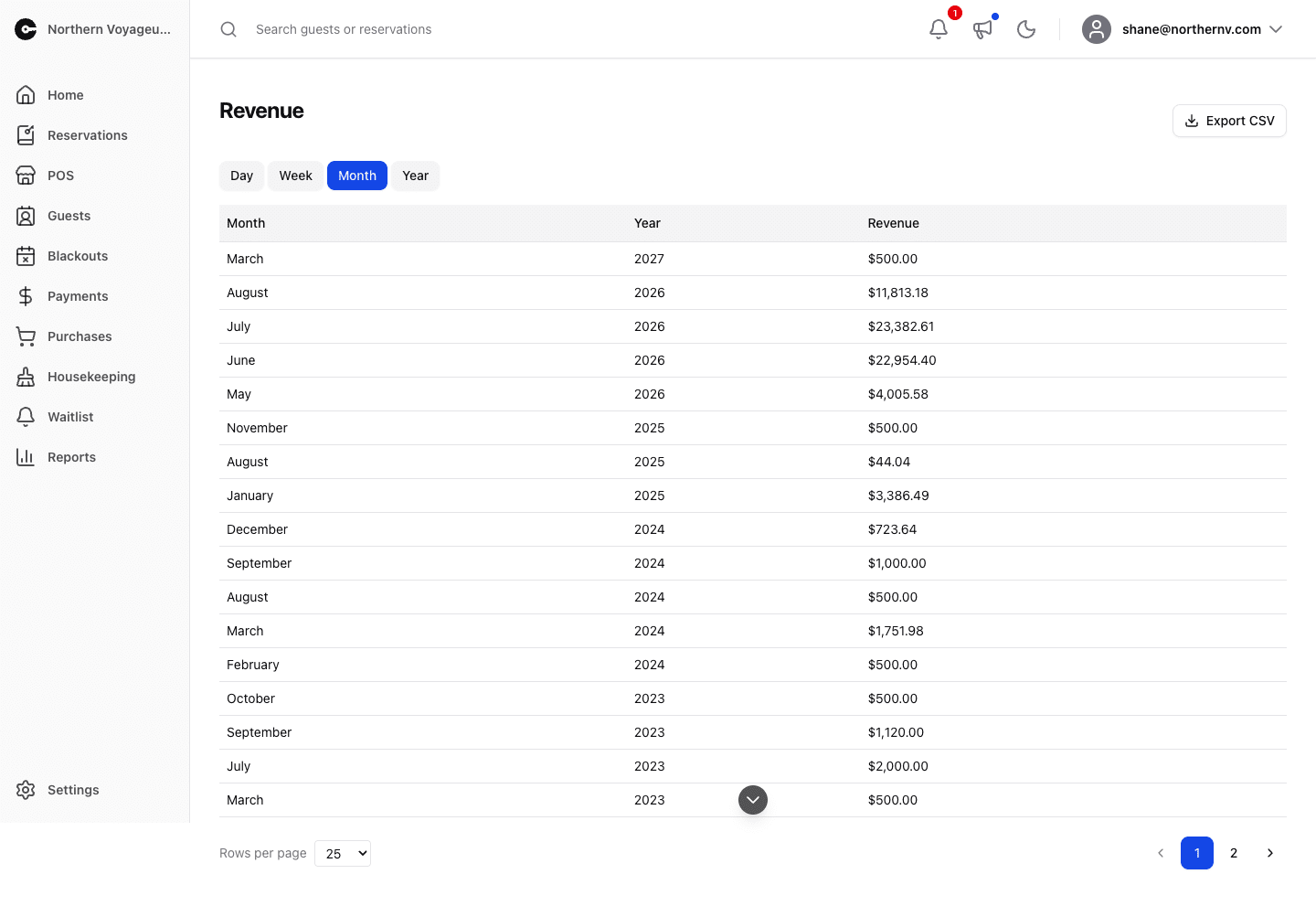Go to the previous page arrow
This screenshot has width=1316, height=906.
point(1161,853)
